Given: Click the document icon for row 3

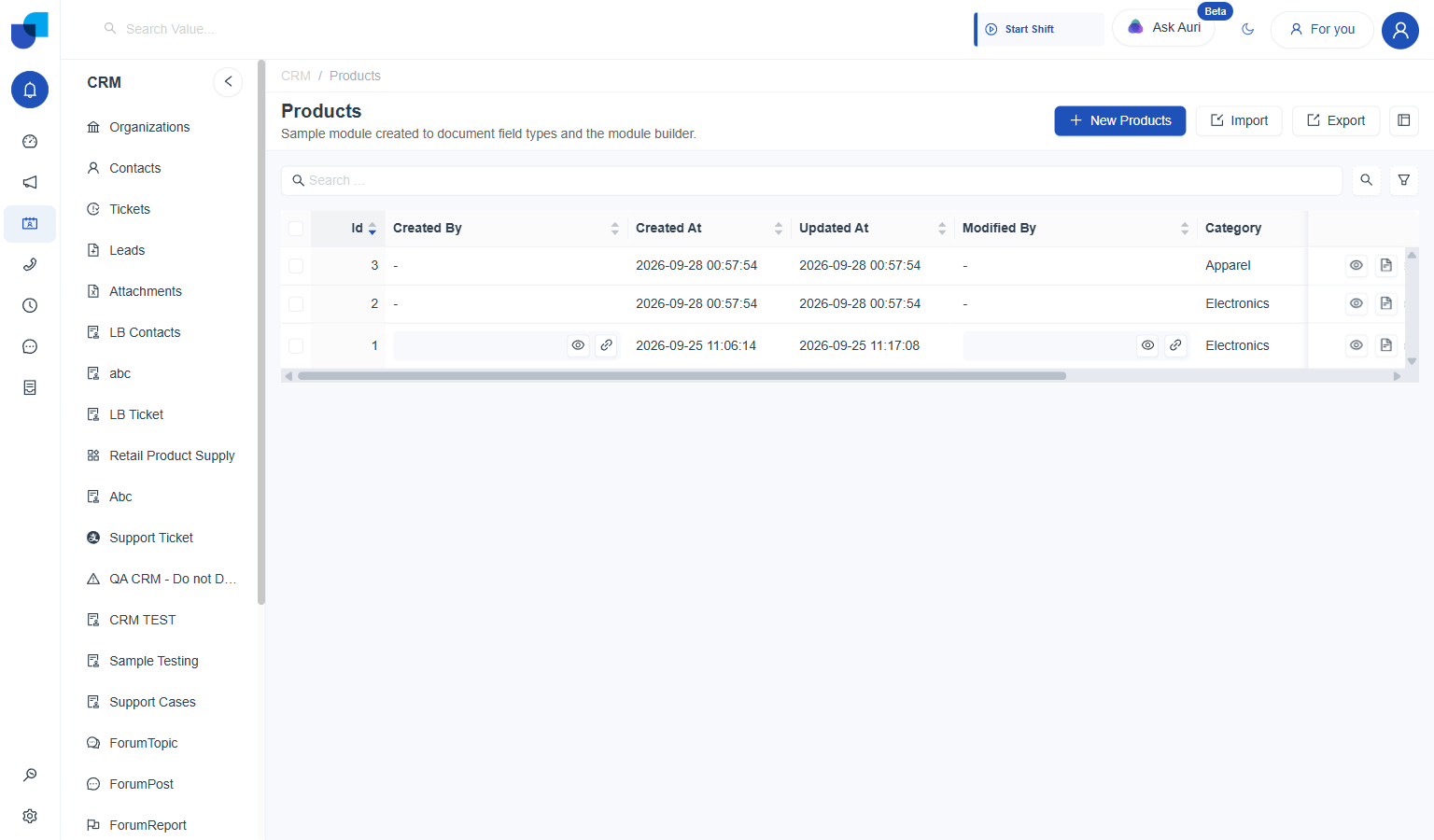Looking at the screenshot, I should [1386, 265].
